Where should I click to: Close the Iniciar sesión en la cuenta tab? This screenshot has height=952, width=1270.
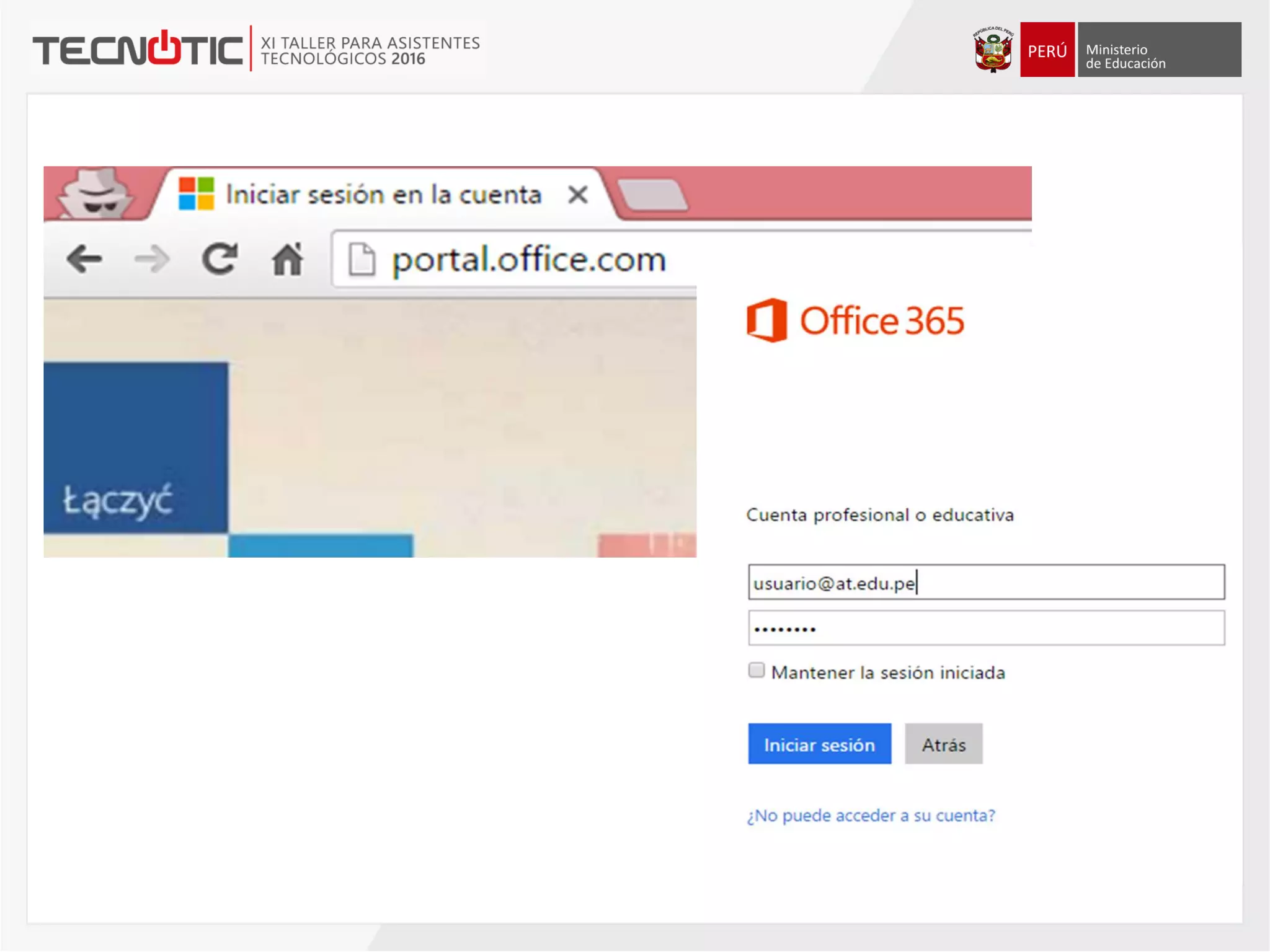[x=577, y=195]
